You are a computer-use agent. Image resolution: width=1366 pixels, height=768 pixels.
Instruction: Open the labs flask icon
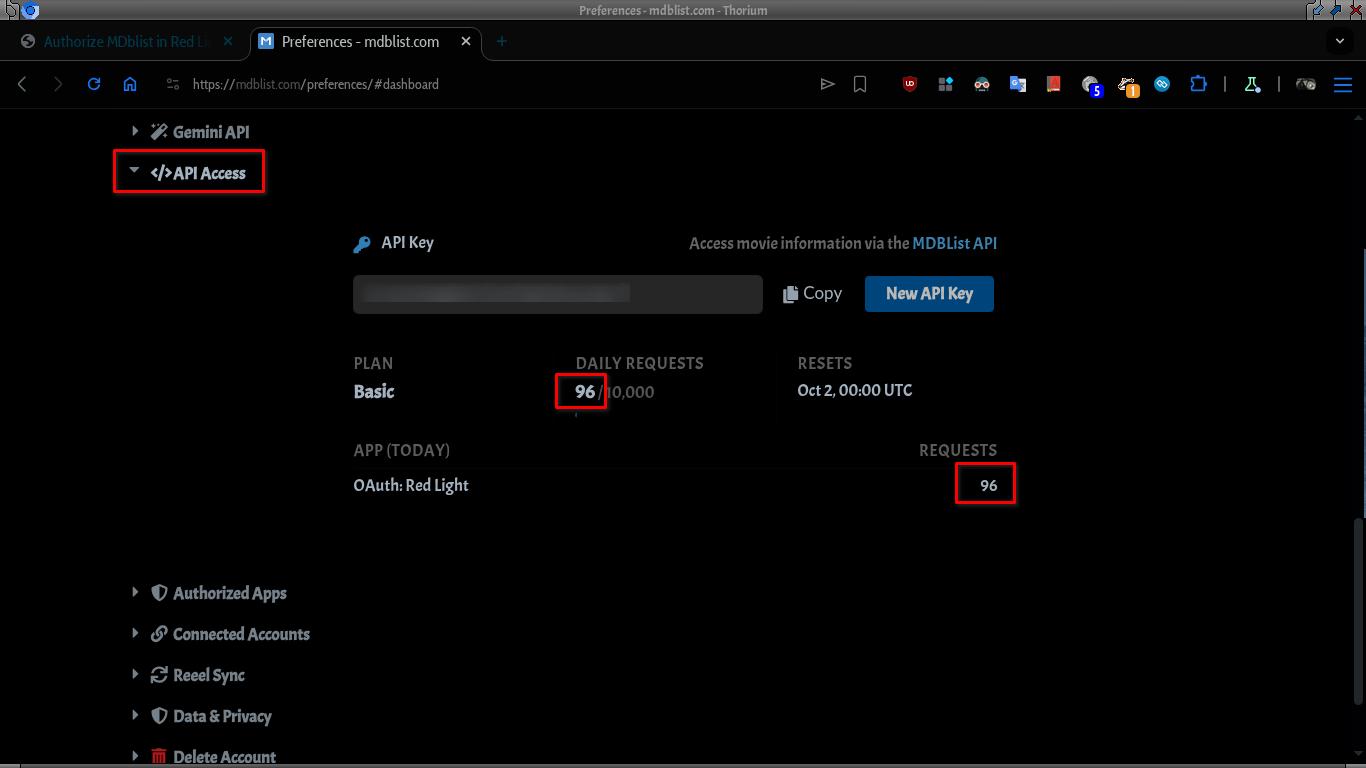pyautogui.click(x=1252, y=84)
